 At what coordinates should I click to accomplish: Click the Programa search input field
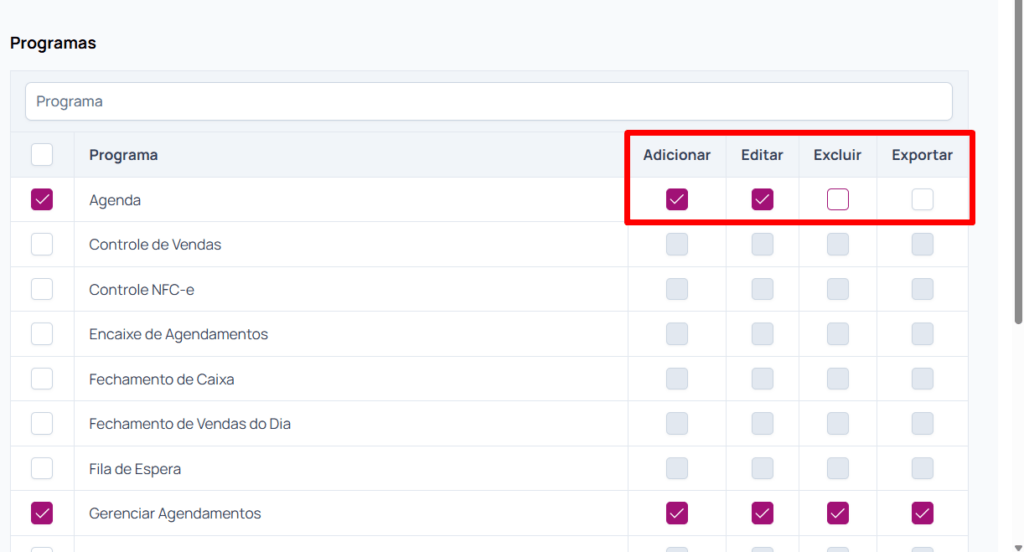point(488,101)
